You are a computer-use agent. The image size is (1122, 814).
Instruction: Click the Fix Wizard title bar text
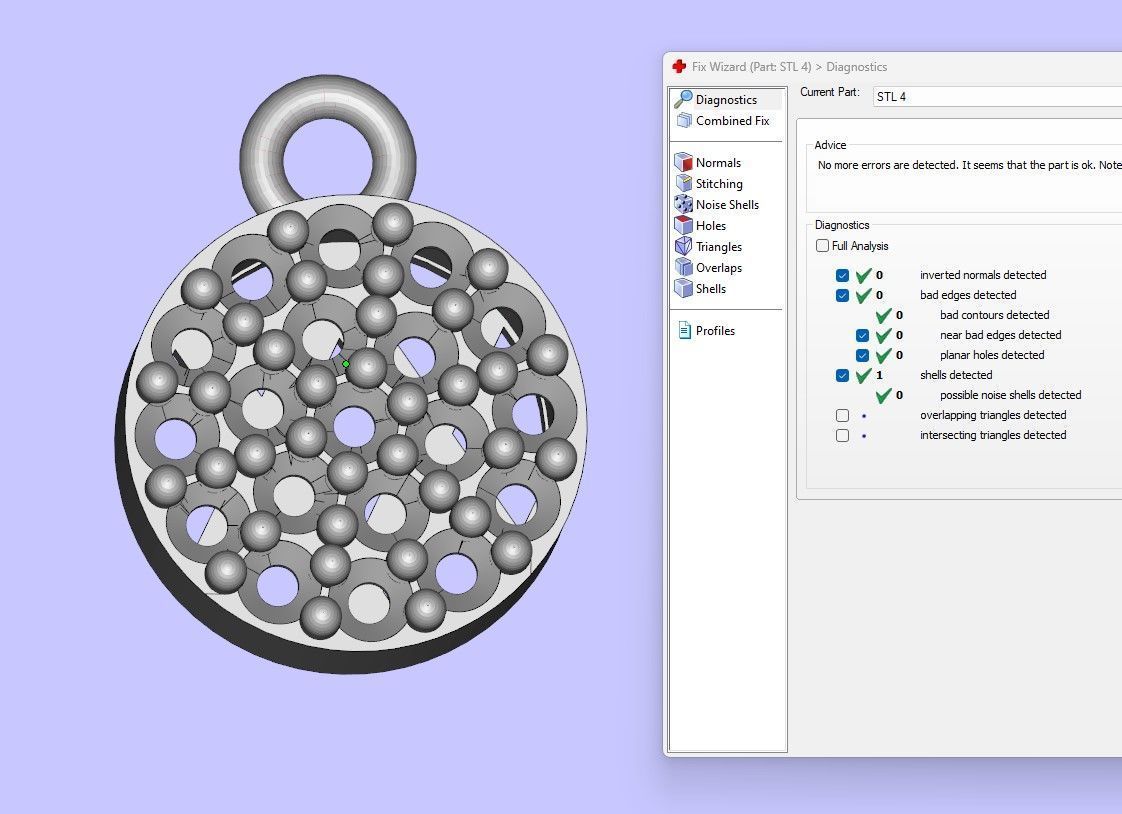coord(789,67)
